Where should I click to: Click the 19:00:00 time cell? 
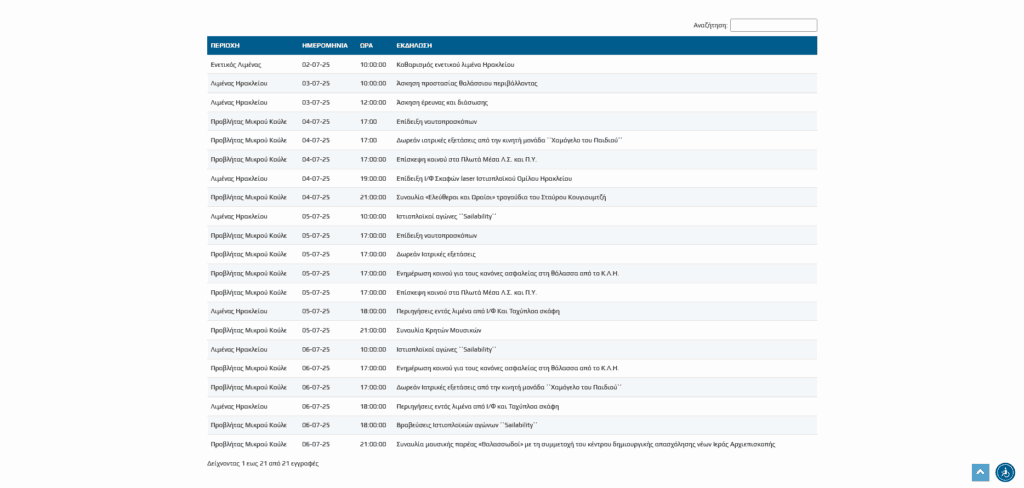pyautogui.click(x=373, y=178)
